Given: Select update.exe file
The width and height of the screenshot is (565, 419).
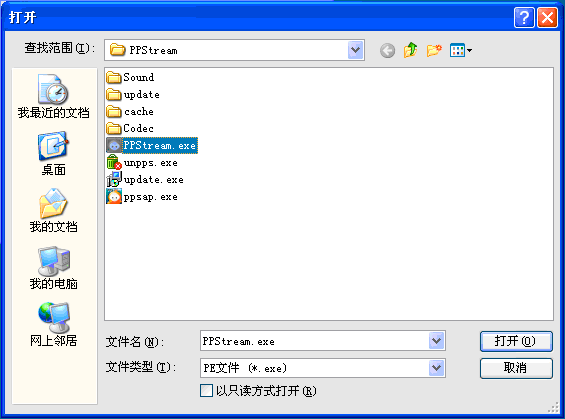Looking at the screenshot, I should (x=145, y=179).
